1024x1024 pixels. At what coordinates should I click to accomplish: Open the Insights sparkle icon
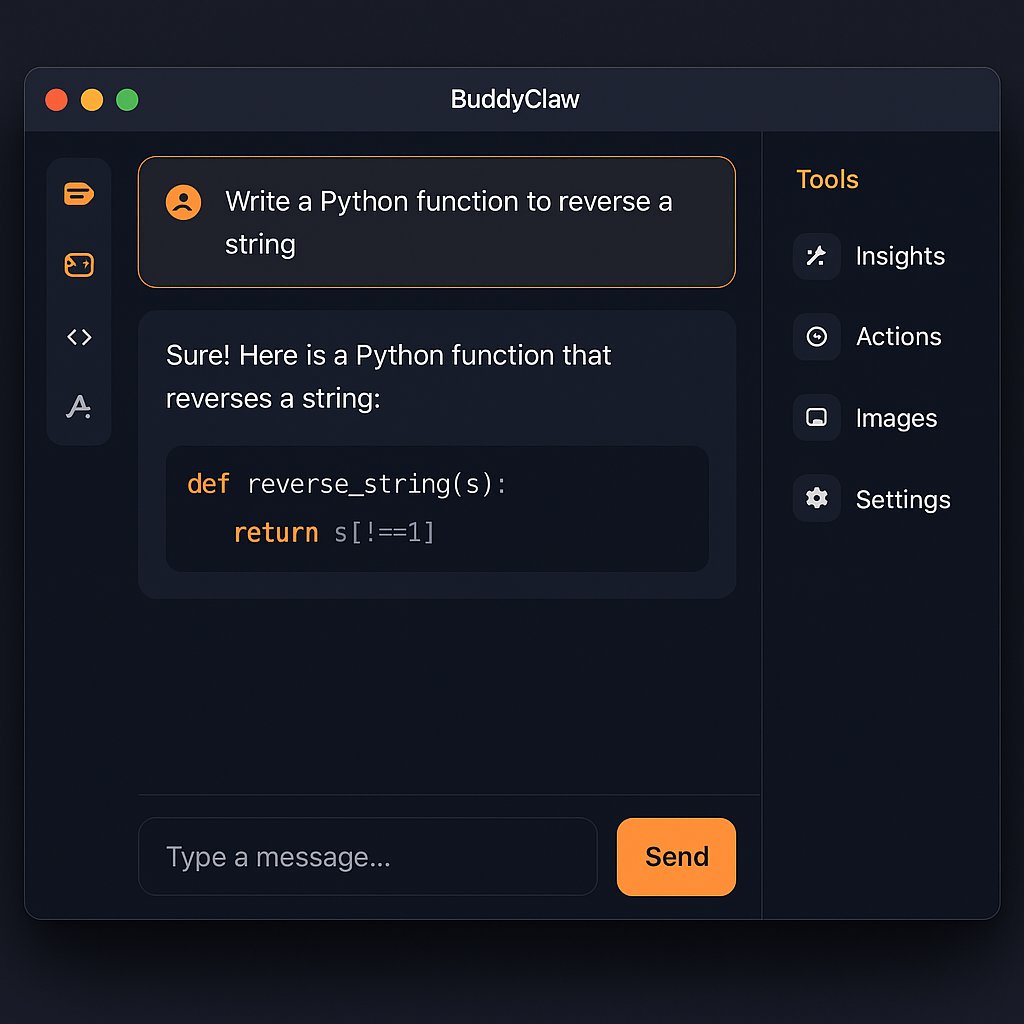[816, 256]
